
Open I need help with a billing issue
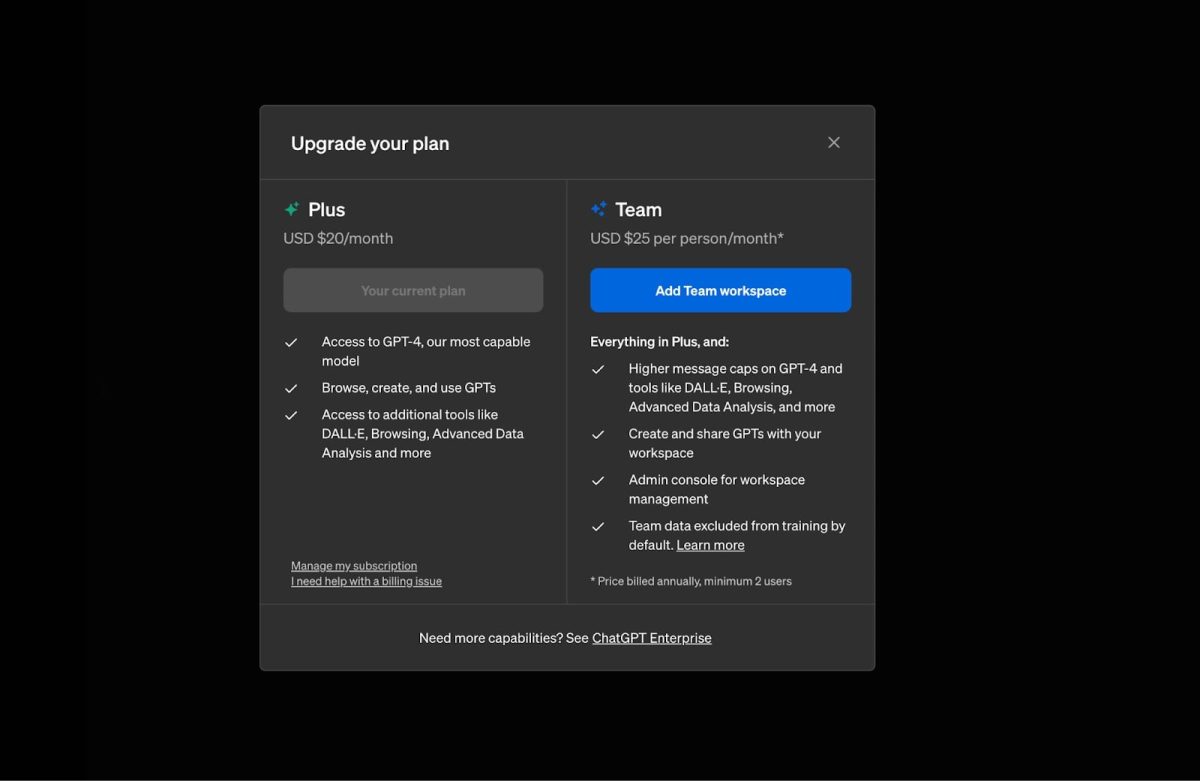click(x=366, y=581)
